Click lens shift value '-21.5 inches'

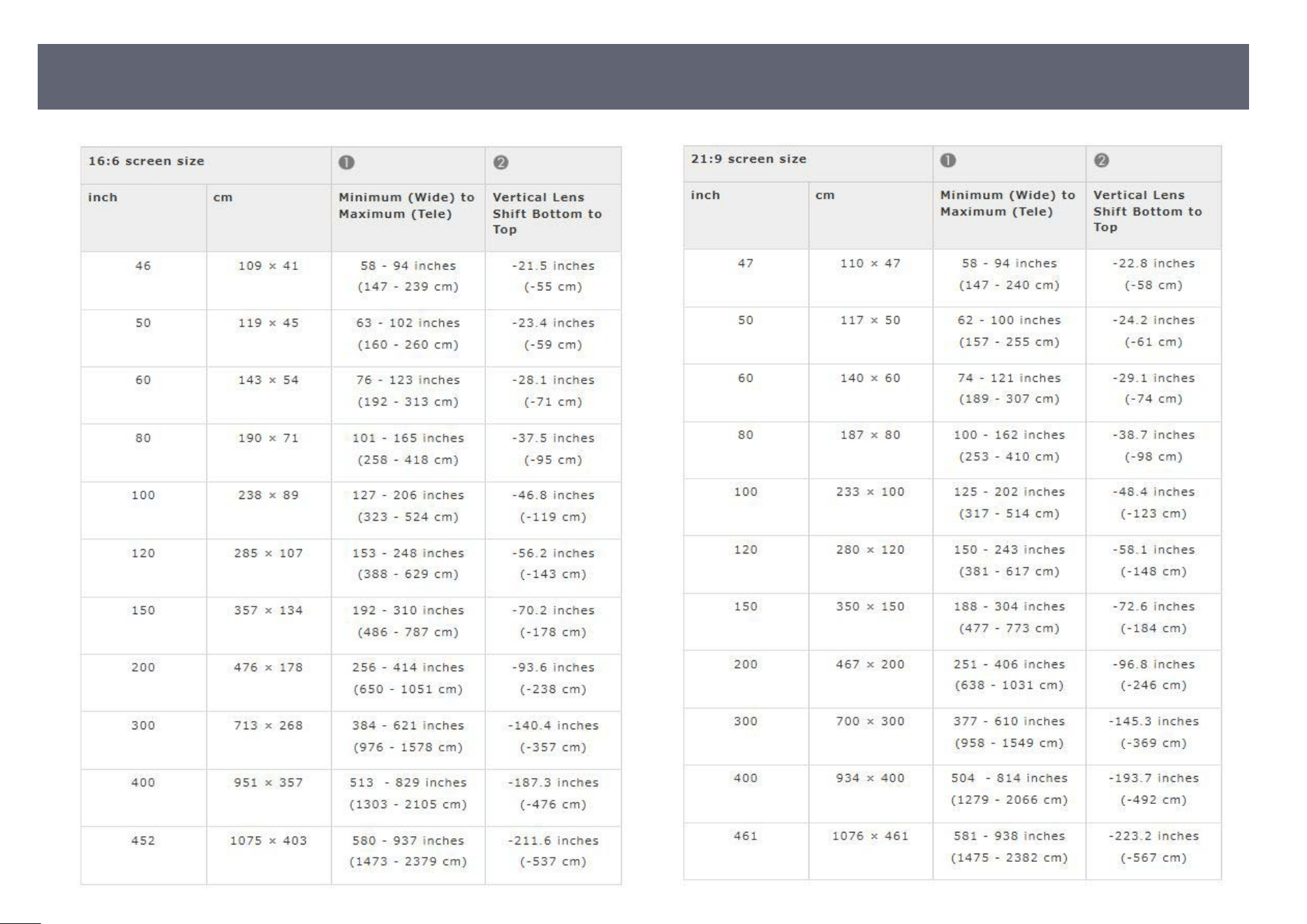pyautogui.click(x=553, y=266)
